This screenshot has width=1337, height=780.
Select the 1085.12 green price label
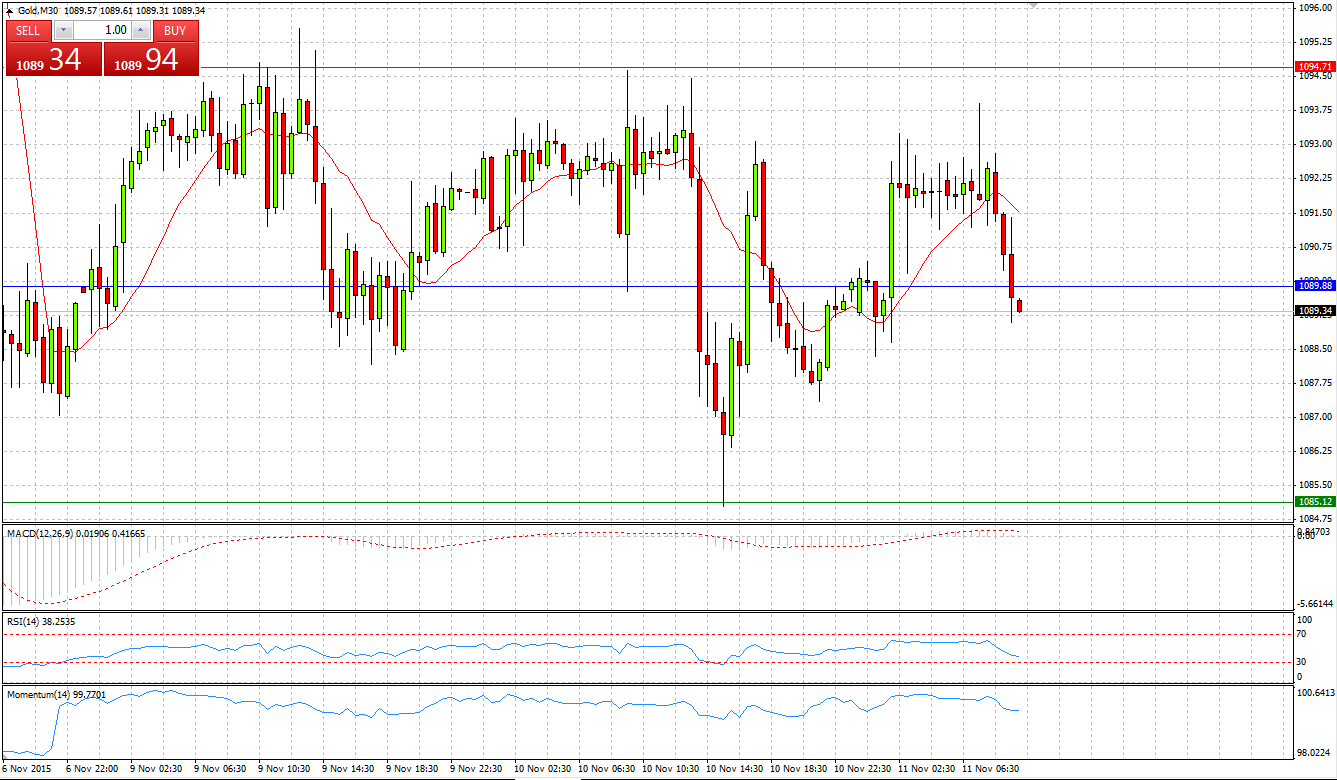(x=1315, y=501)
